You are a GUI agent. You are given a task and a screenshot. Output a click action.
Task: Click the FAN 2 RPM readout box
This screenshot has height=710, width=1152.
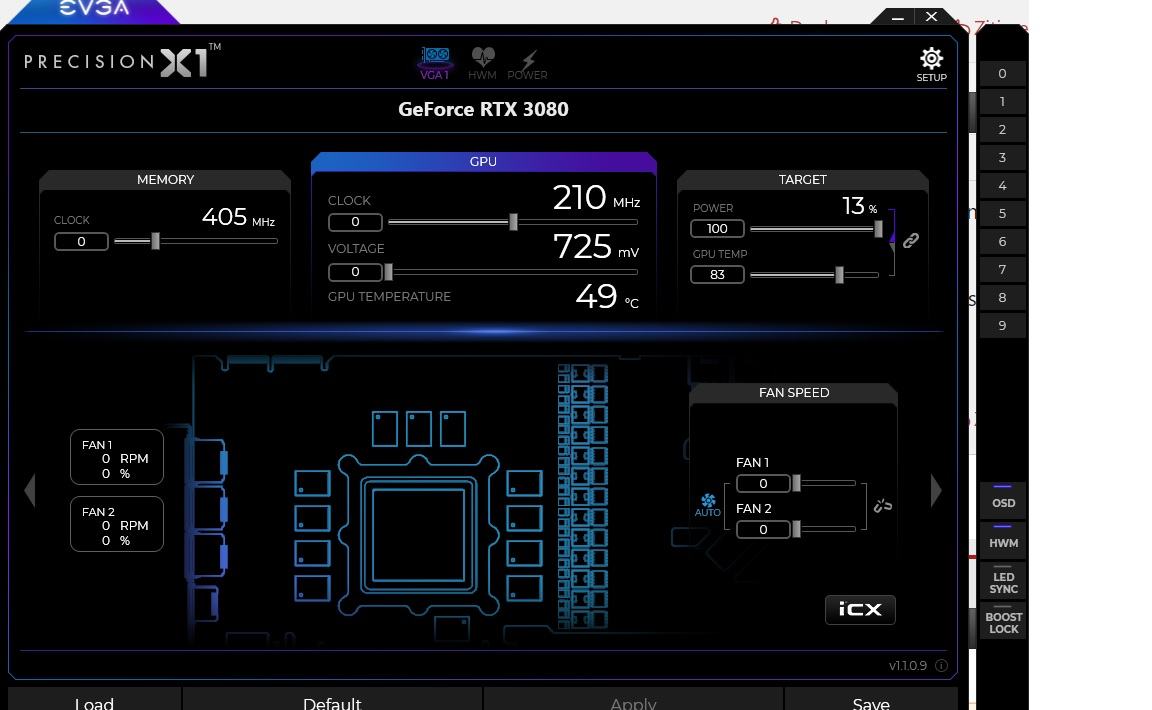click(x=117, y=524)
